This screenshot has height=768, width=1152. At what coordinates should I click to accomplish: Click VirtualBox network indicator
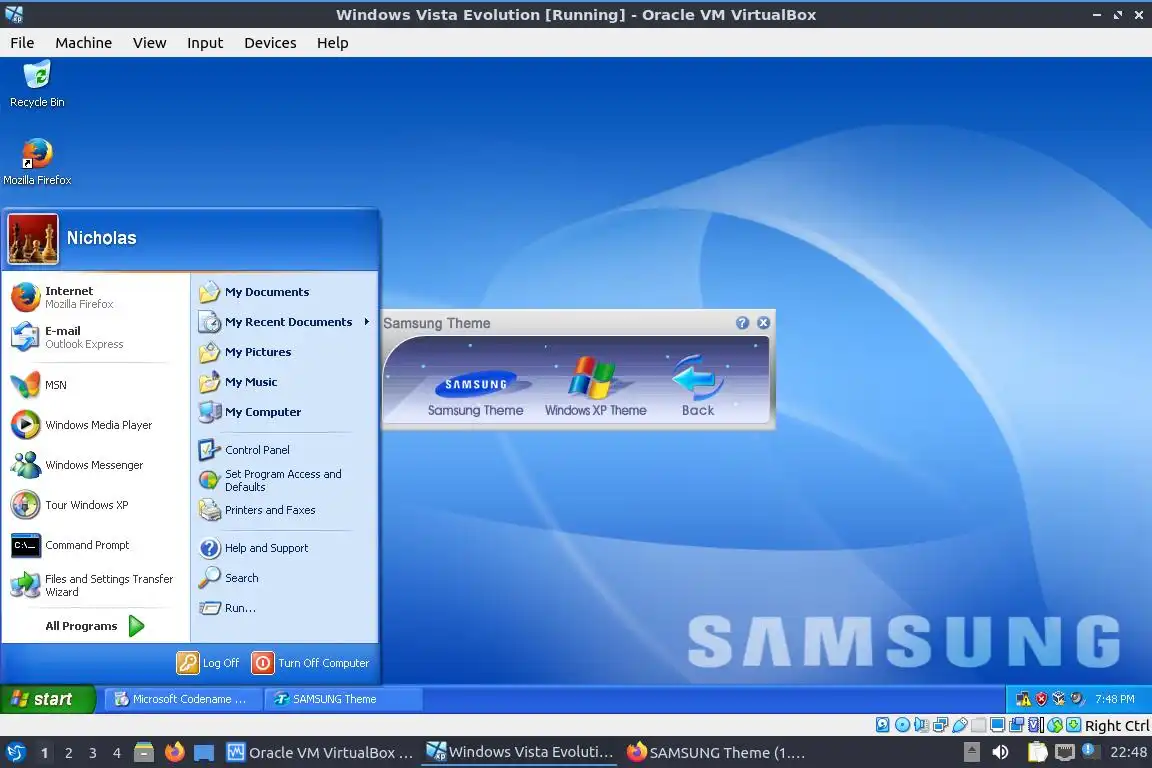coord(940,725)
